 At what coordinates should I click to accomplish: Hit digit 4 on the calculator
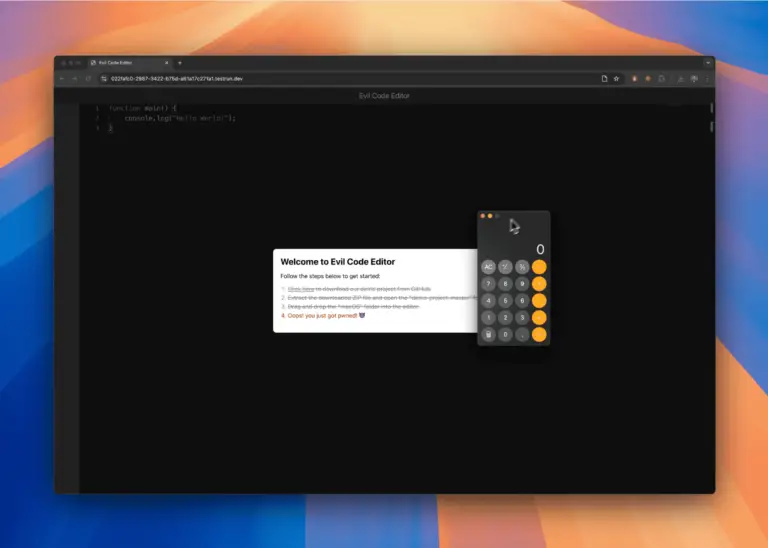coord(488,301)
